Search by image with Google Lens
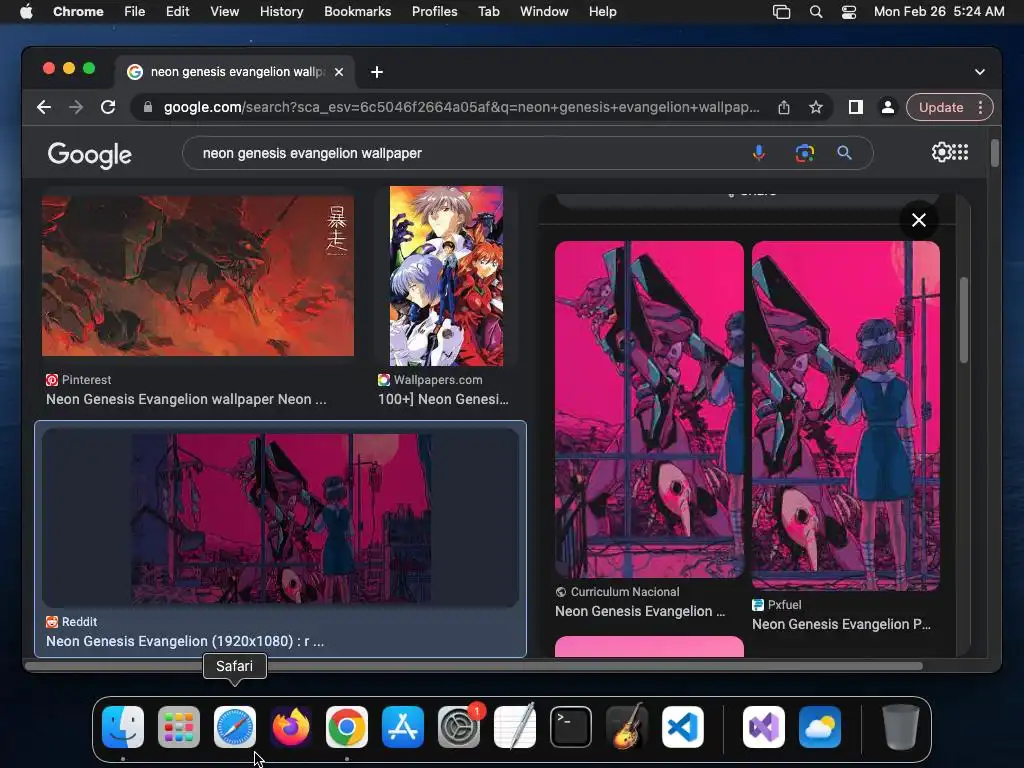The image size is (1024, 768). (x=805, y=153)
